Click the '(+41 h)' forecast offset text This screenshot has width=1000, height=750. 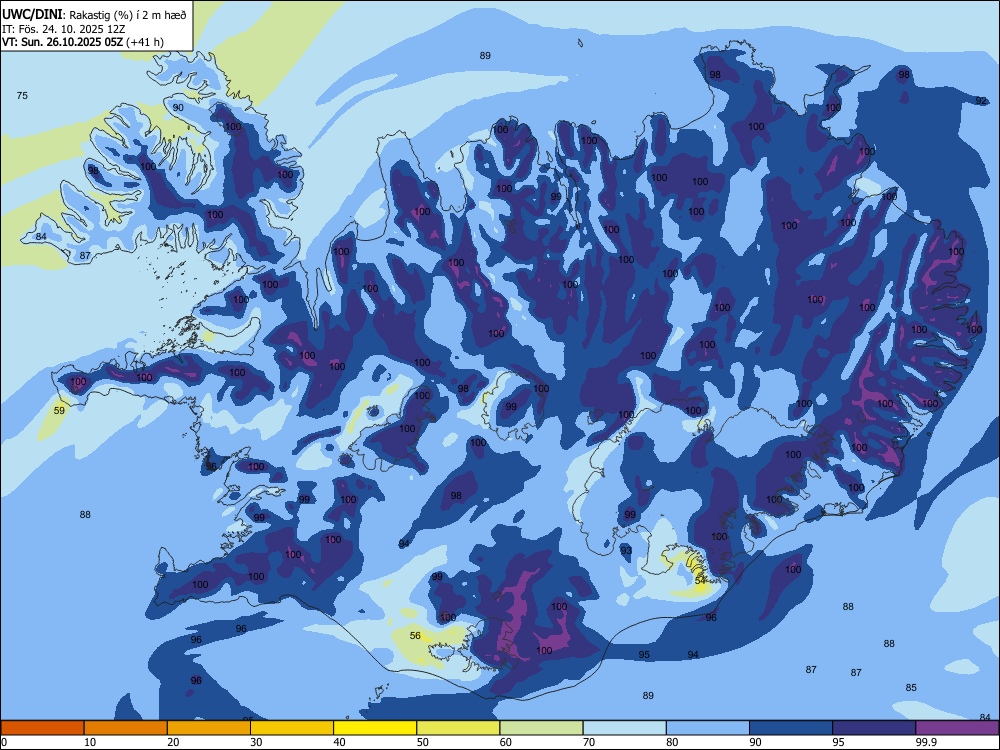tap(145, 42)
